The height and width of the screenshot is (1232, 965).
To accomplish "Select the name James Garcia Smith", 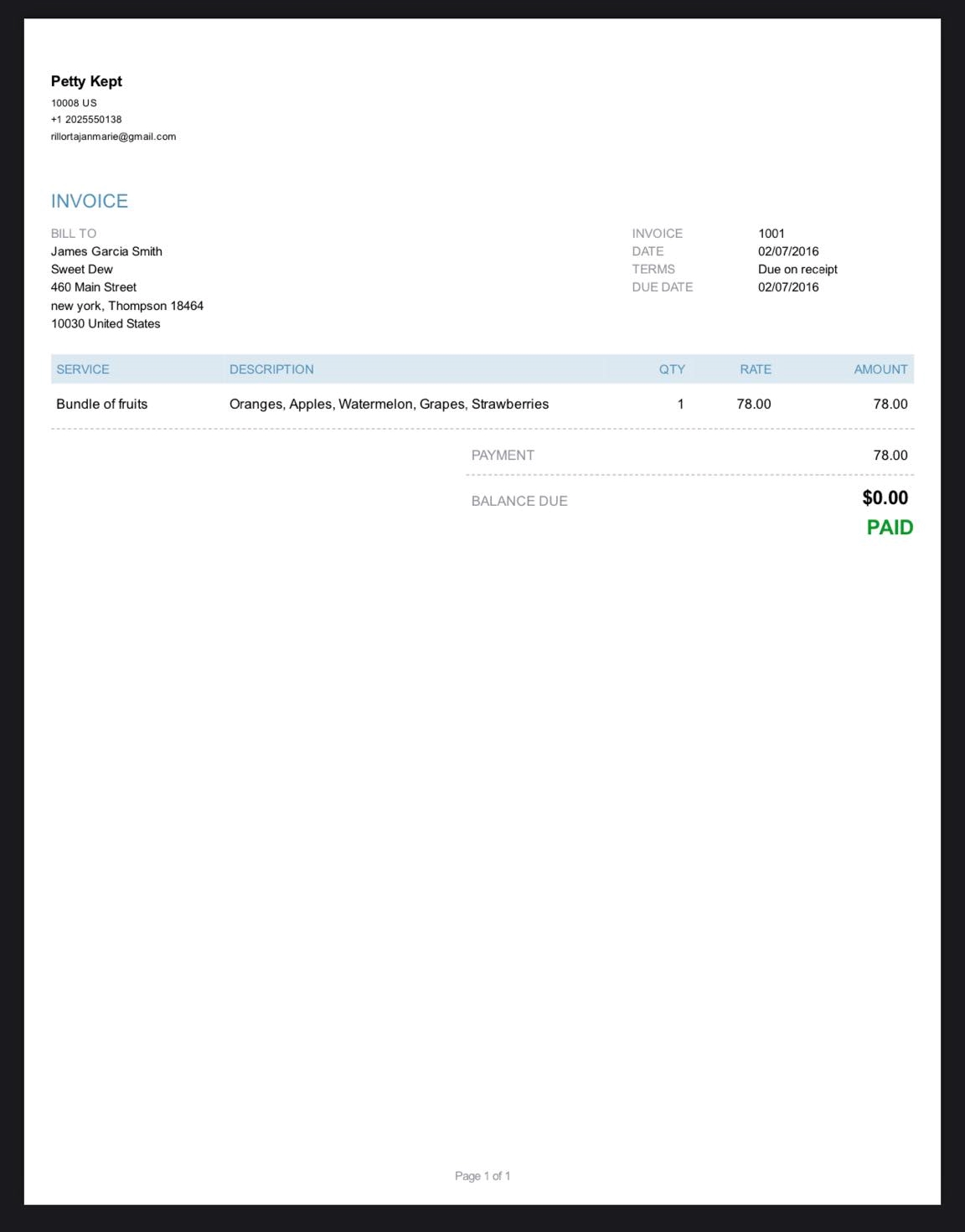I will pos(106,251).
